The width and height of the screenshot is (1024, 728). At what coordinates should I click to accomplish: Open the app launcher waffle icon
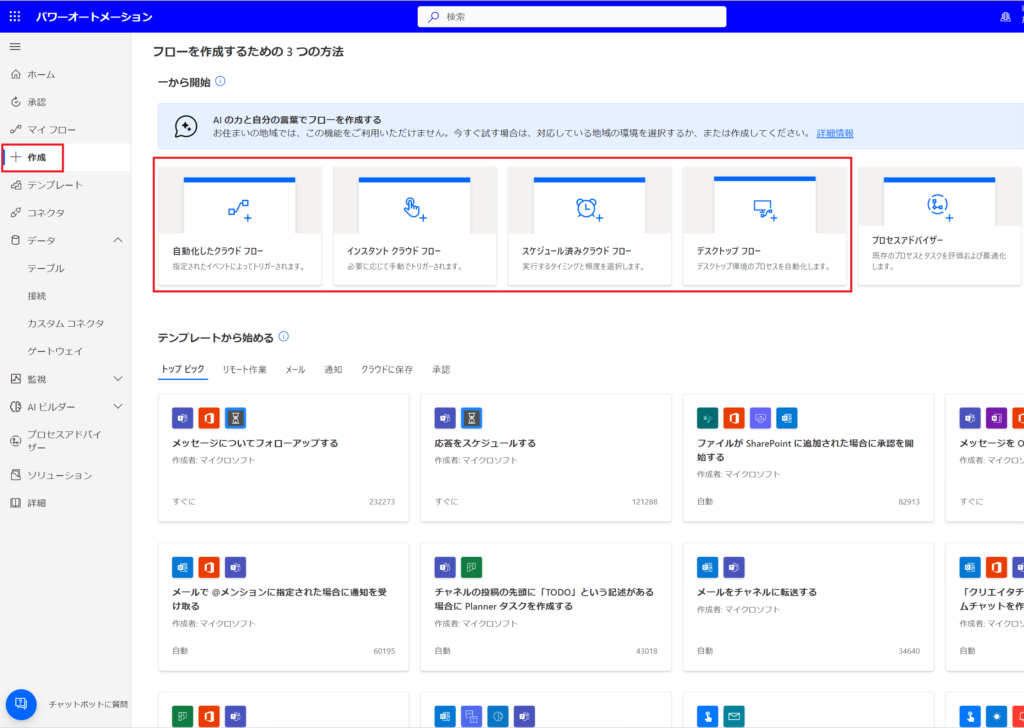15,17
